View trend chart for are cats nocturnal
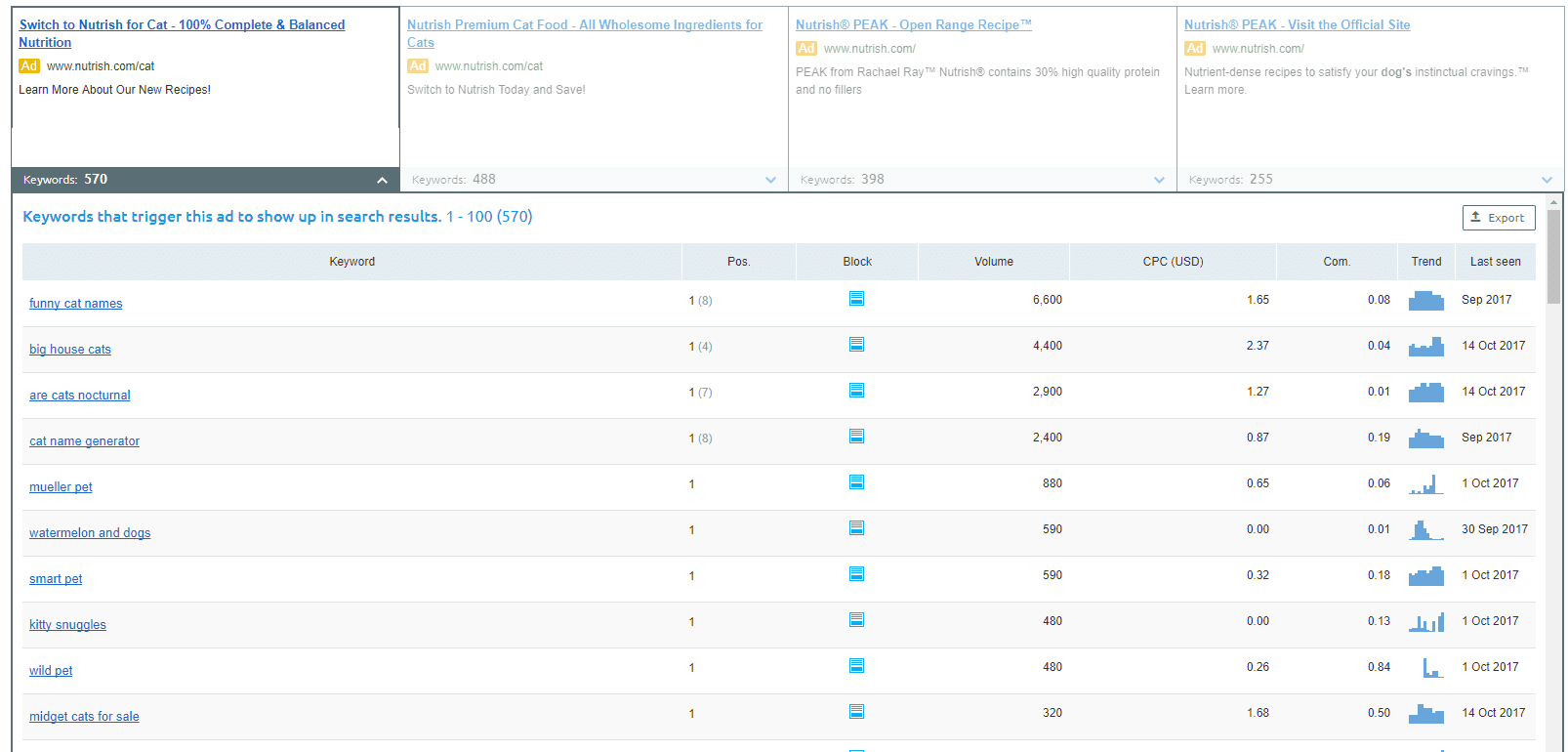Viewport: 1568px width, 752px height. tap(1426, 393)
